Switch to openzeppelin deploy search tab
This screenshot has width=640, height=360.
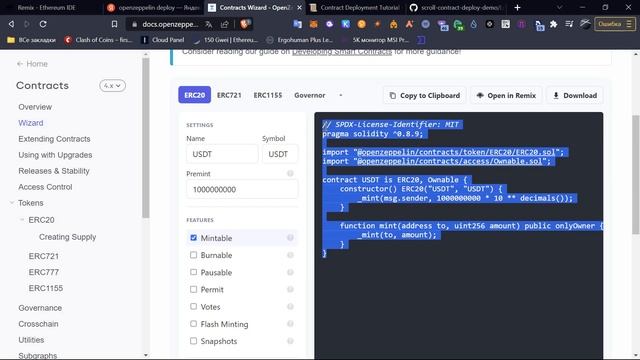pos(153,7)
